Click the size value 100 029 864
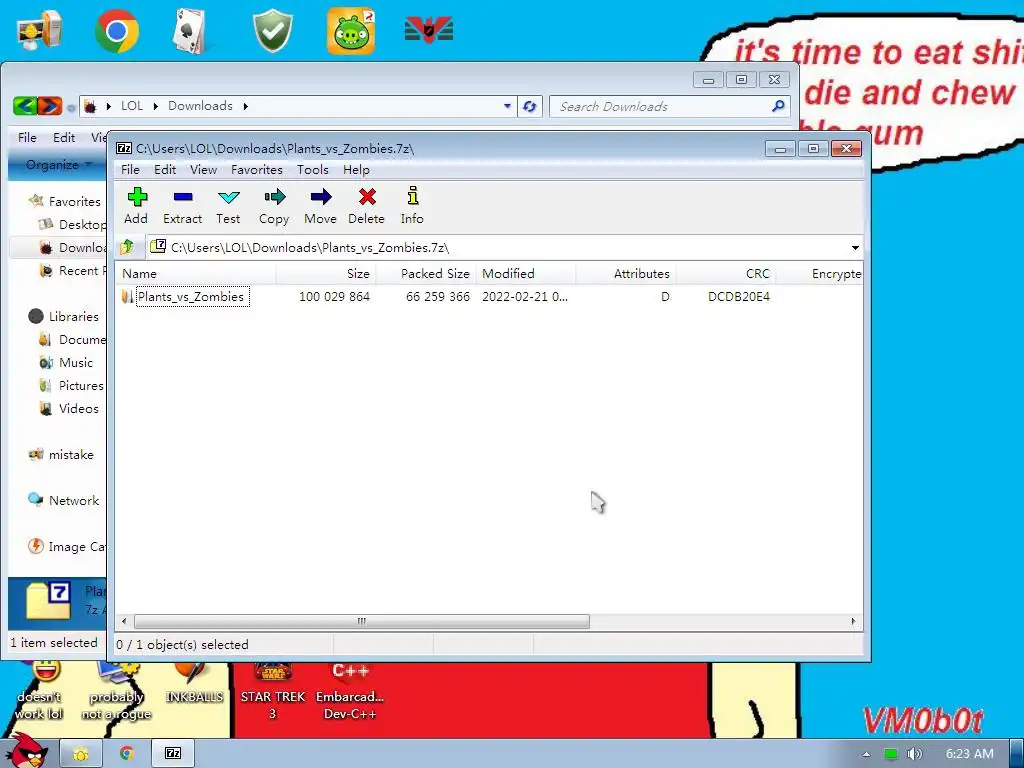The width and height of the screenshot is (1024, 768). (x=334, y=296)
